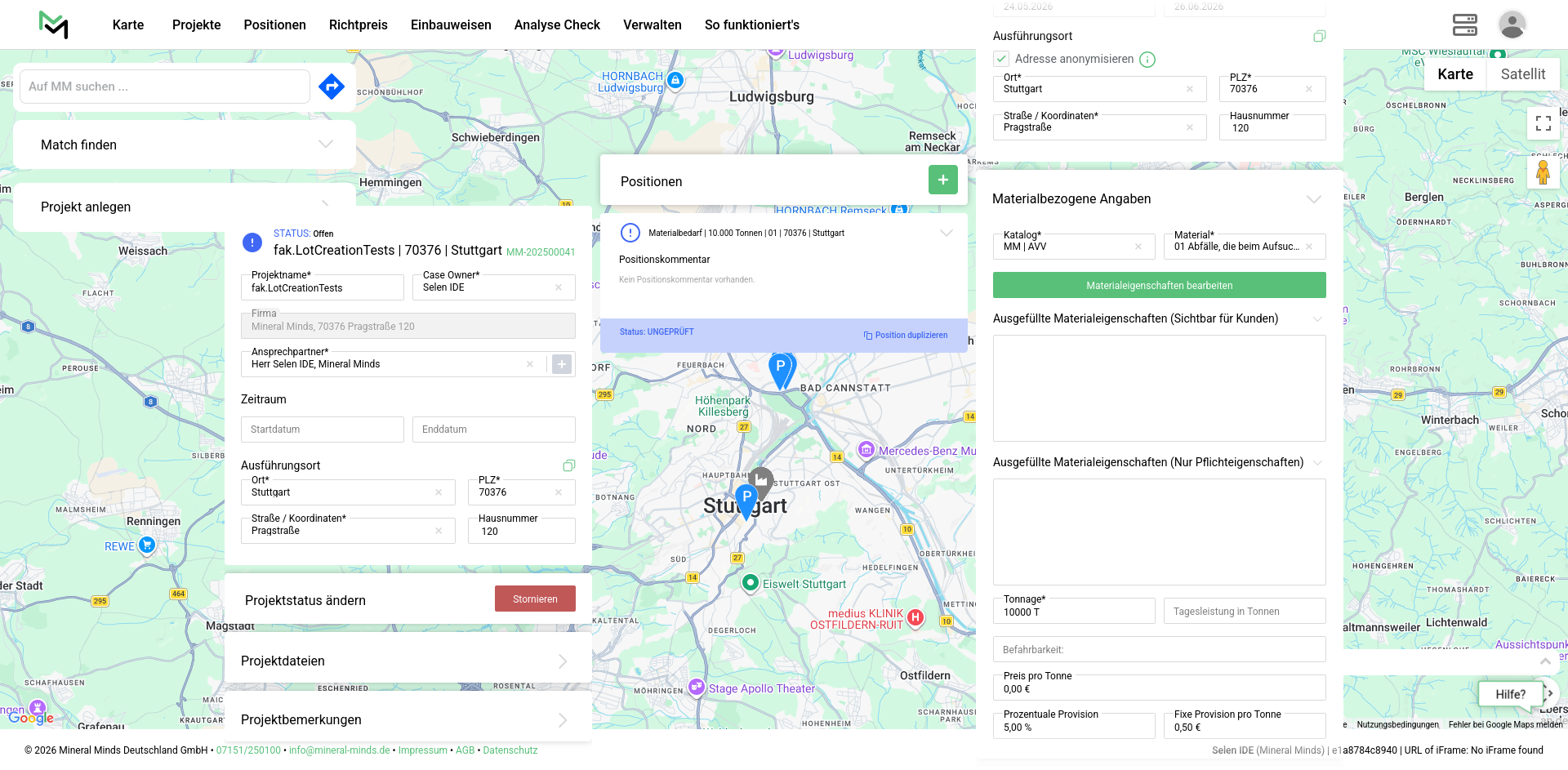Click the Street View pegman icon

[1543, 173]
